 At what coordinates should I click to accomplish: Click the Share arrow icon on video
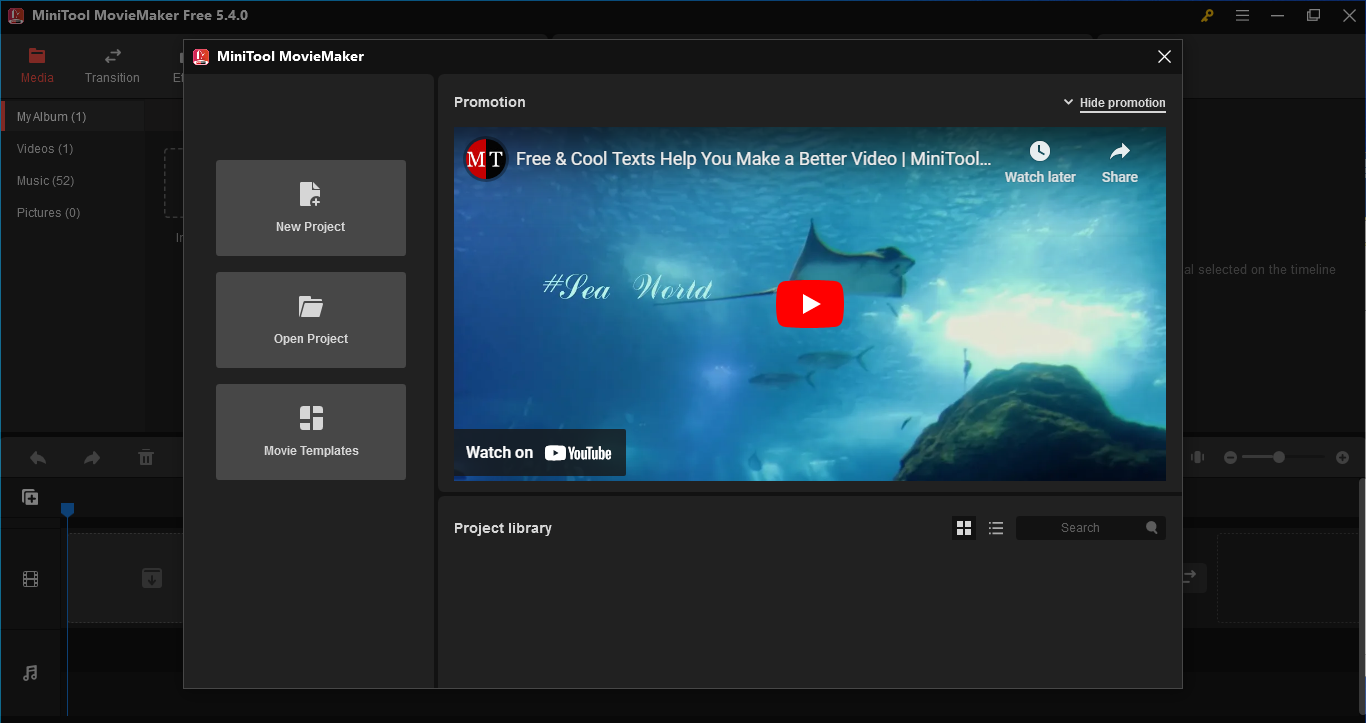[x=1120, y=151]
